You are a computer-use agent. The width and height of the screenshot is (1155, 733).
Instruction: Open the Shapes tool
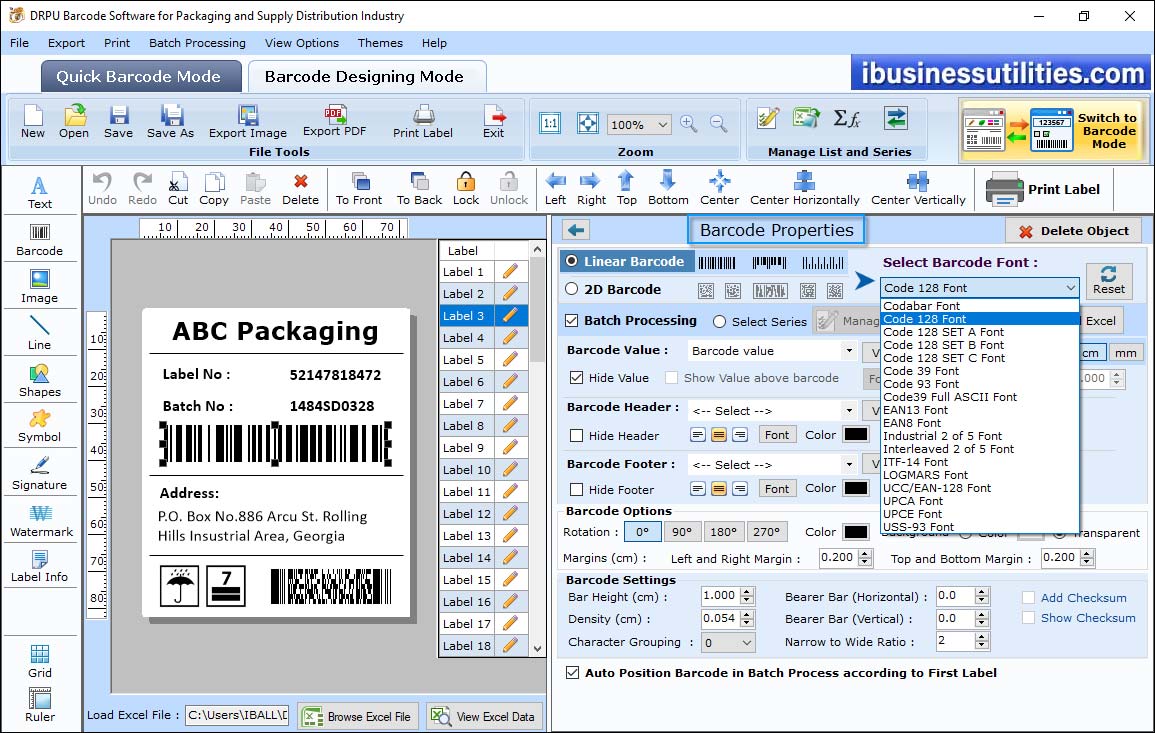pos(40,381)
